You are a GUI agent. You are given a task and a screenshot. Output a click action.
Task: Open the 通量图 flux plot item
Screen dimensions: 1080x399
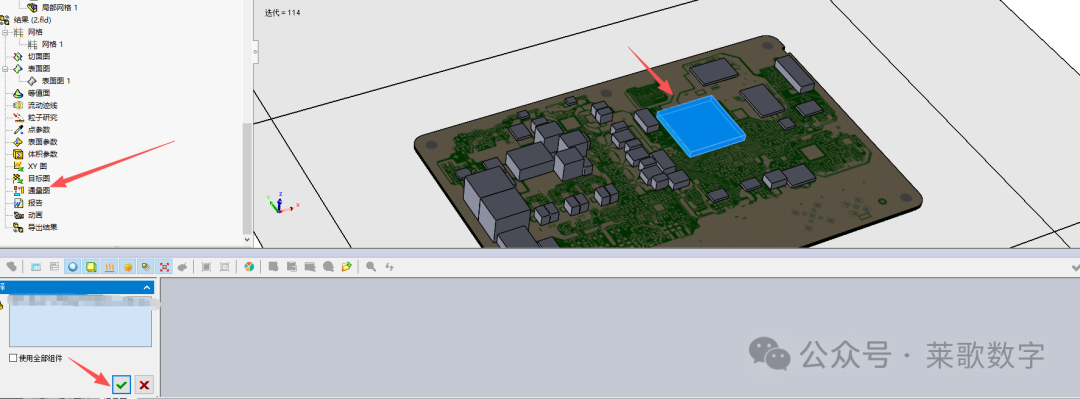pos(39,191)
